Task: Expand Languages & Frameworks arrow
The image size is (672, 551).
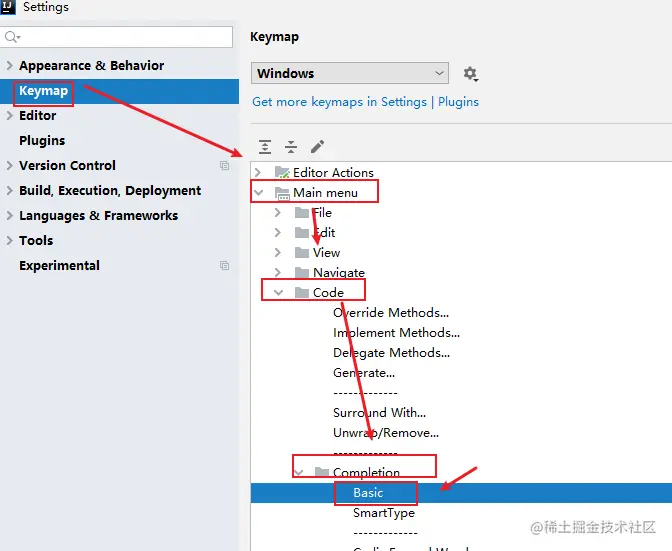Action: coord(9,216)
